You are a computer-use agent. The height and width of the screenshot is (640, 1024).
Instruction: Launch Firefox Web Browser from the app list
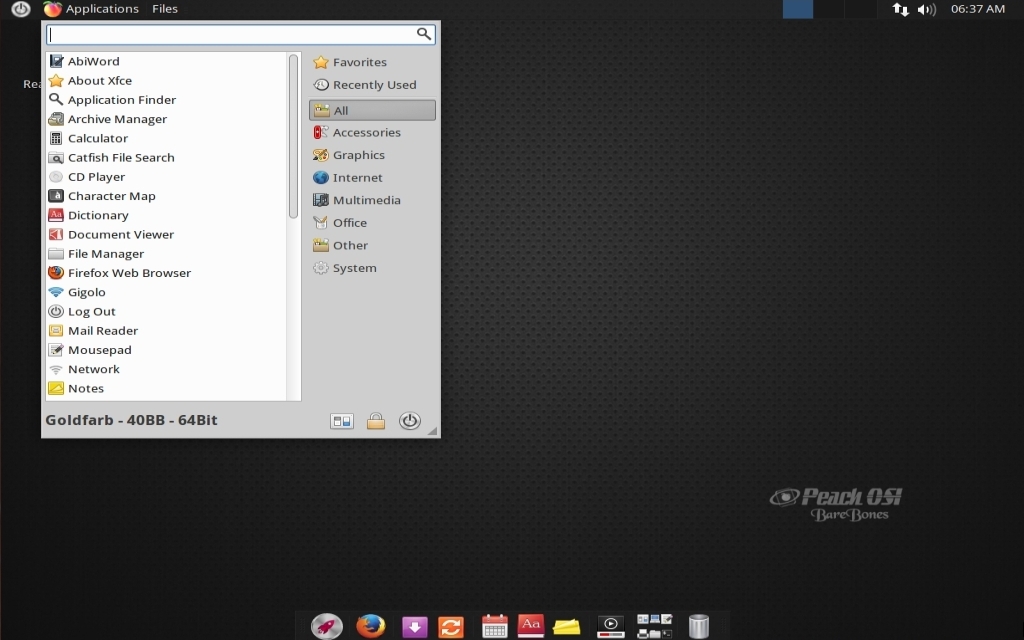tap(129, 272)
